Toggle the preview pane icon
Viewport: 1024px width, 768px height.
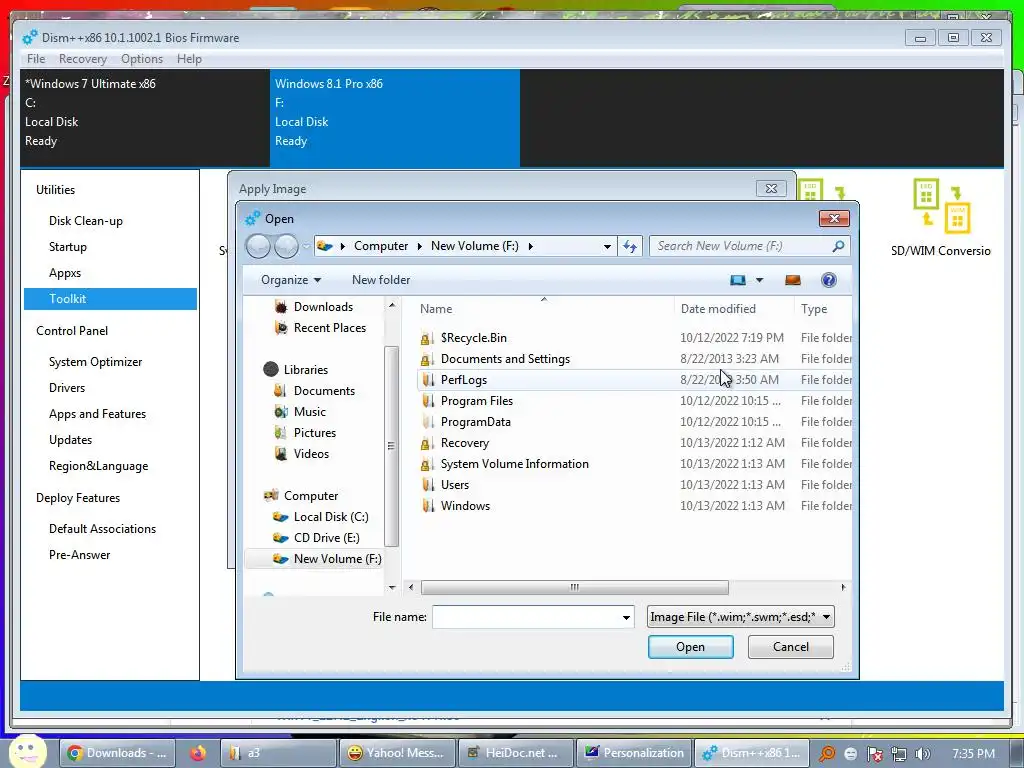pos(792,280)
